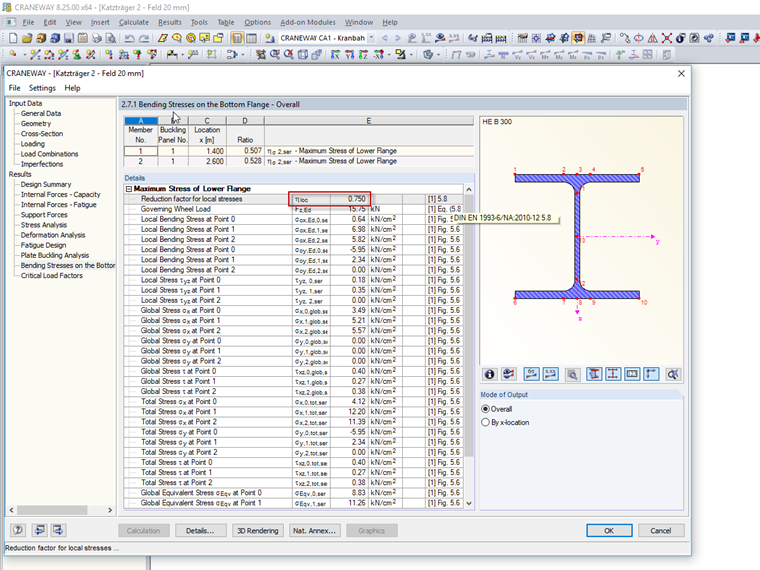The height and width of the screenshot is (570, 760).
Task: Open the Table menu in main menu bar
Action: [x=225, y=22]
